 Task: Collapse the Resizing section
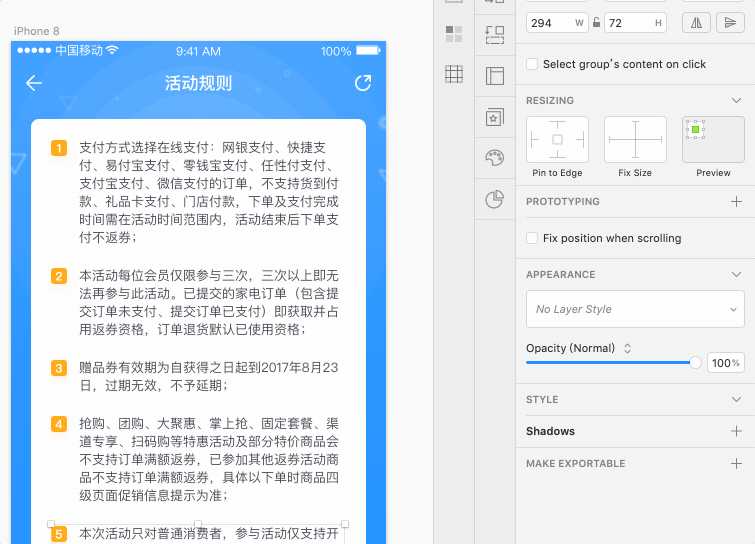point(736,101)
